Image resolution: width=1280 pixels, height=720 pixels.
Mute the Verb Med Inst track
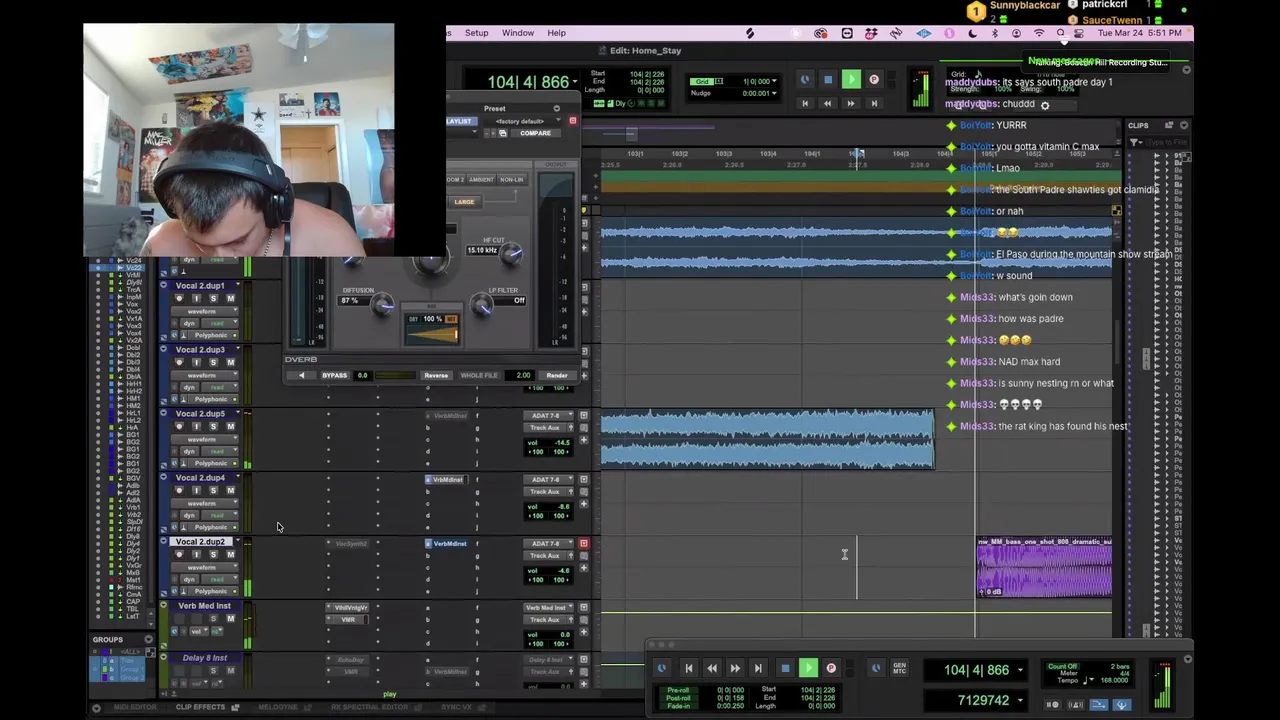click(x=230, y=618)
